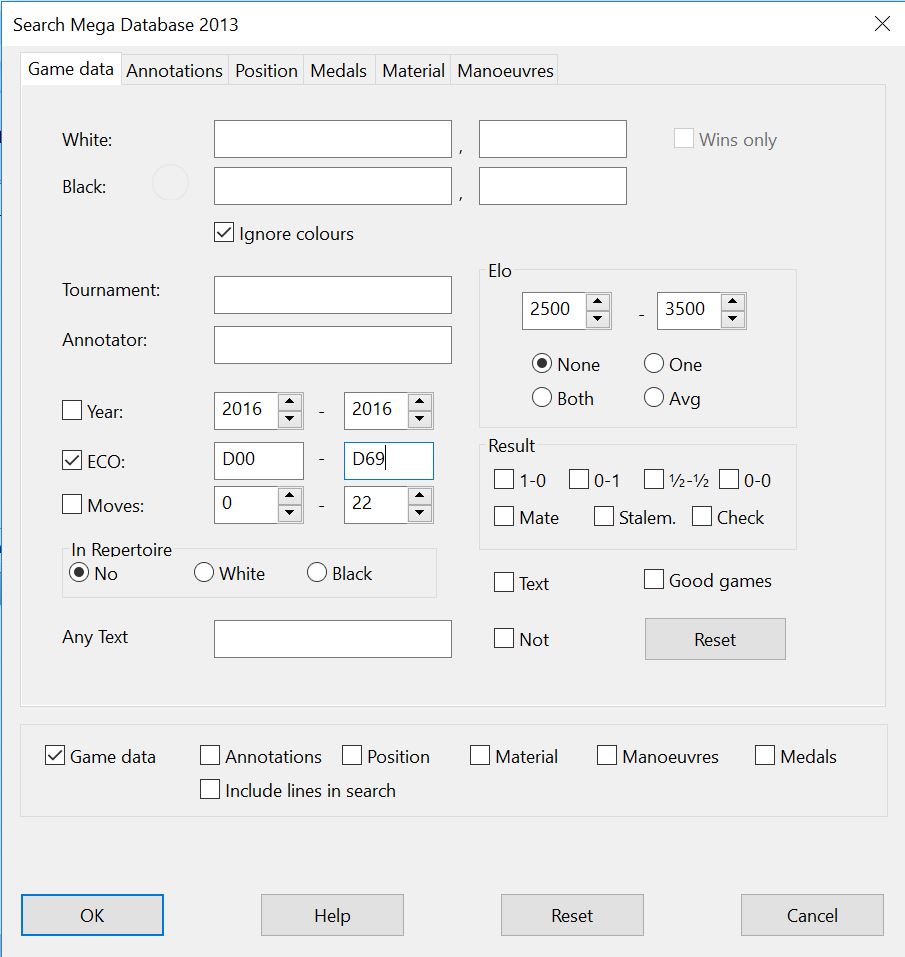Screen dimensions: 905x957
Task: Check the ½-½ draw result checkbox
Action: point(654,480)
